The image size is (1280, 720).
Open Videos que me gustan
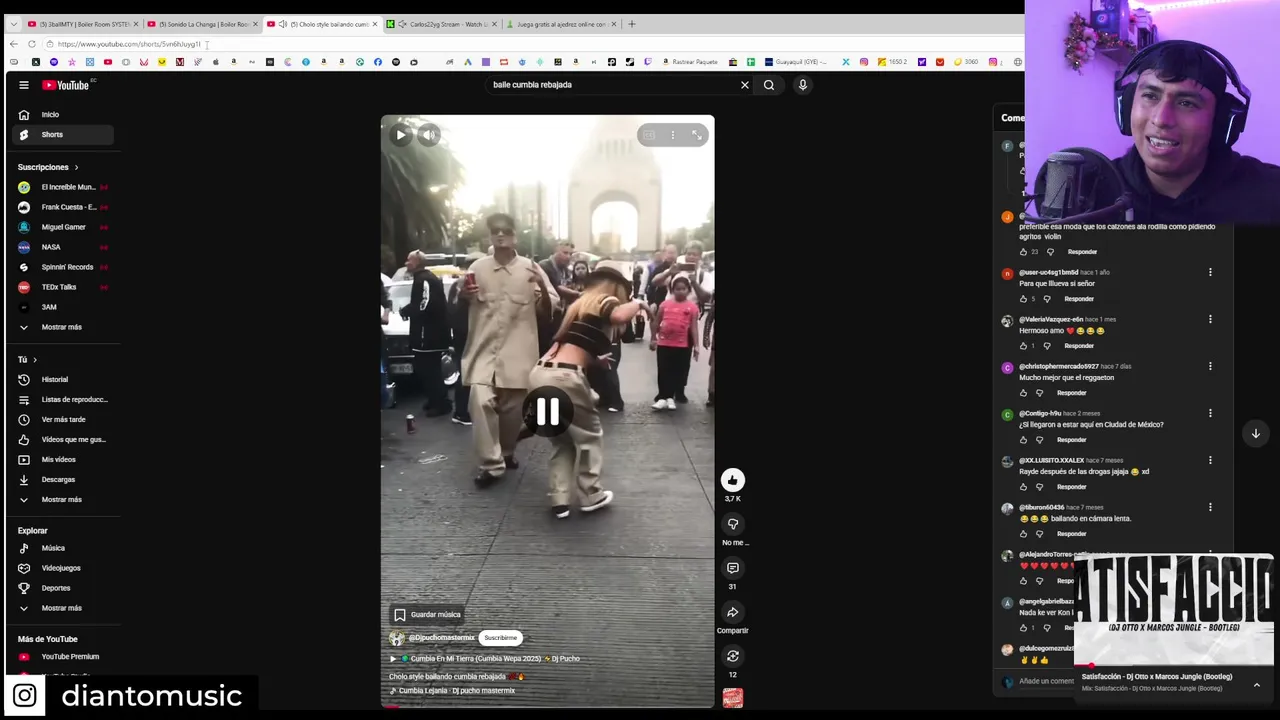click(62, 440)
